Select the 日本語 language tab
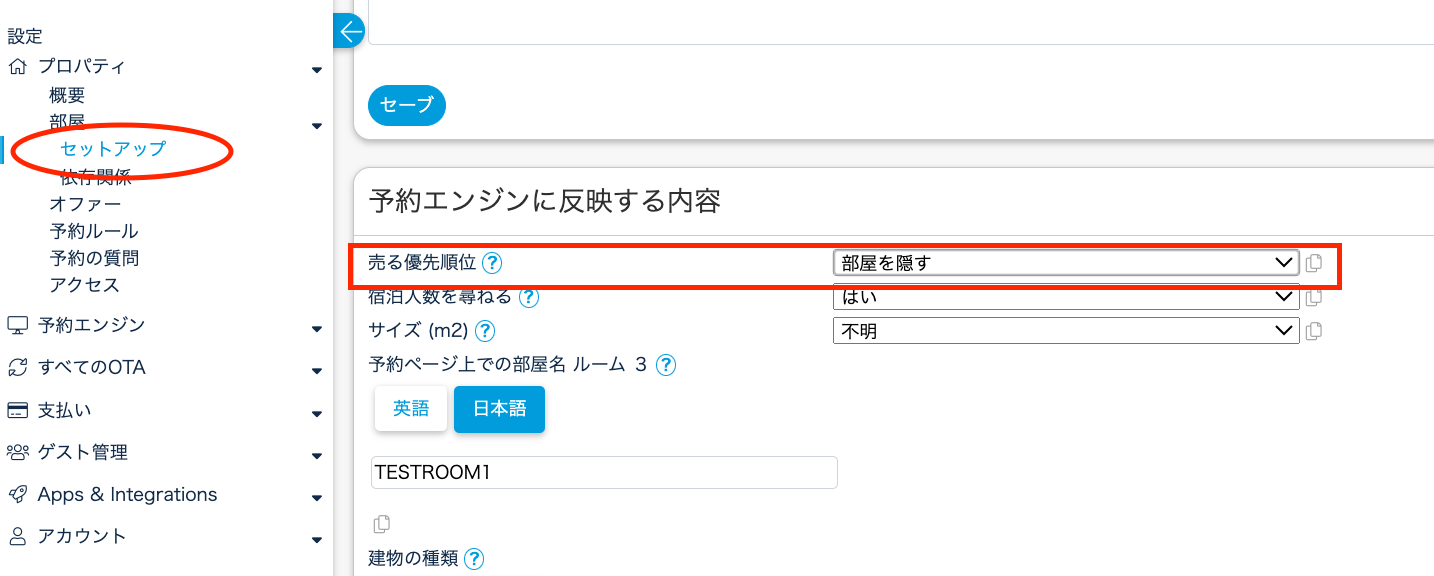1434x576 pixels. pos(499,409)
